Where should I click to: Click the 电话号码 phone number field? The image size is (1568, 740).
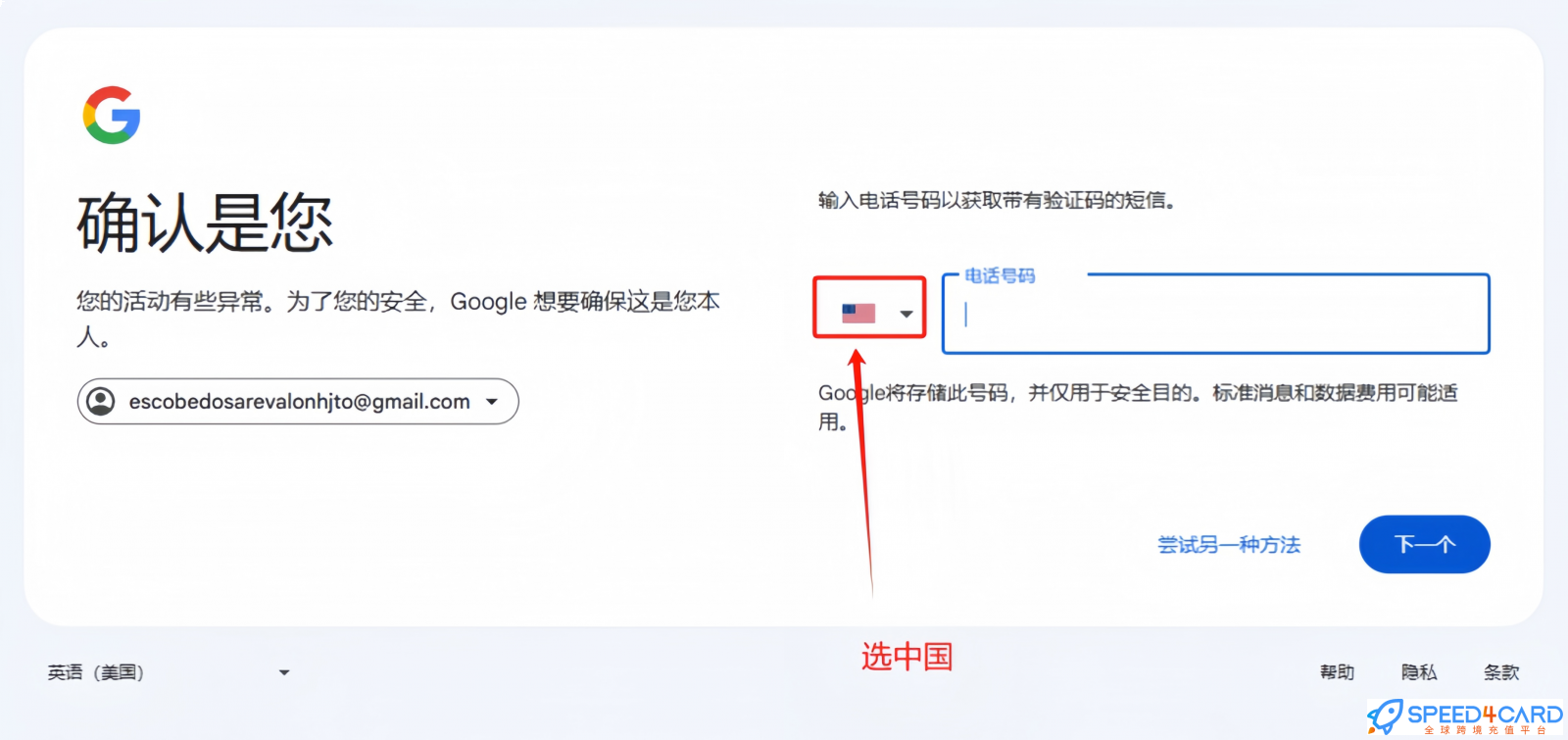(1215, 314)
